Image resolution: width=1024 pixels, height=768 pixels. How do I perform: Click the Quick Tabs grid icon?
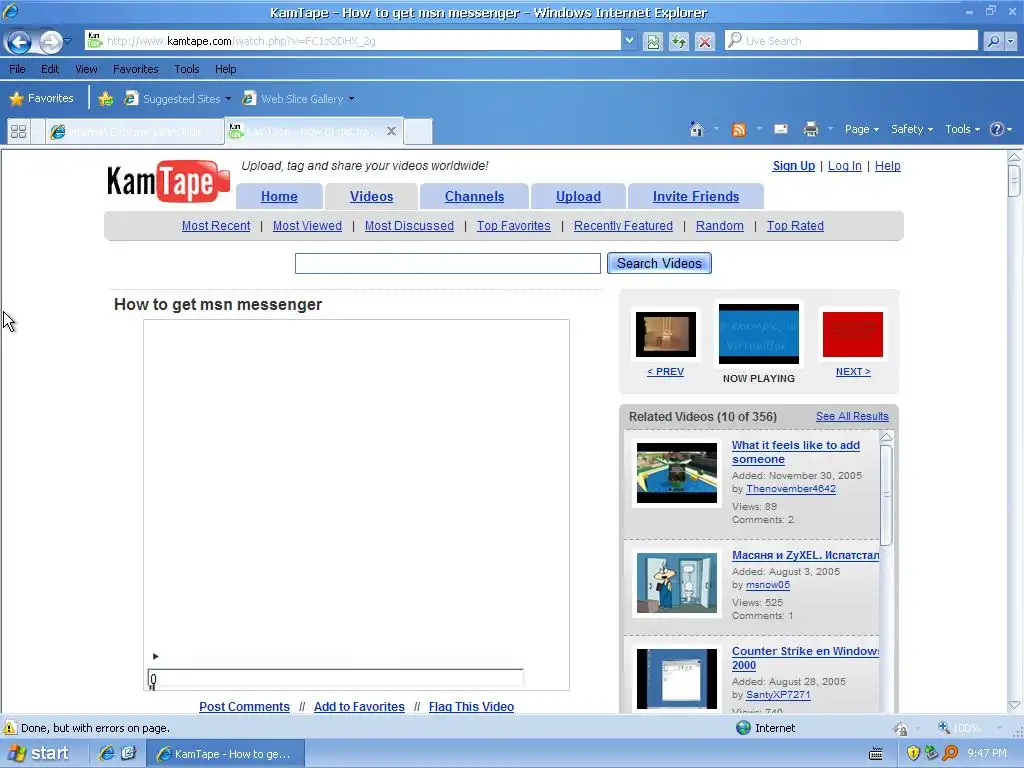[18, 131]
